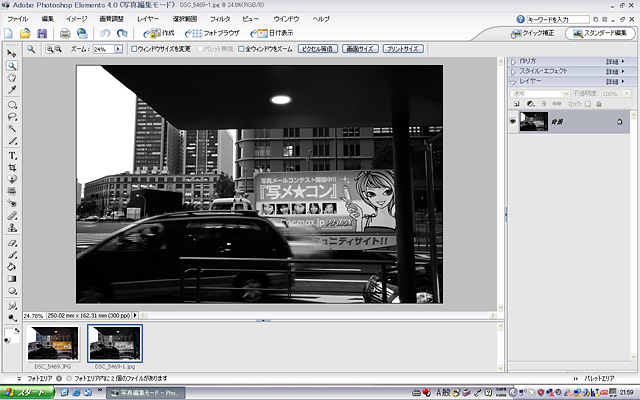Select the Eraser tool
This screenshot has height=400, width=640.
click(x=12, y=243)
